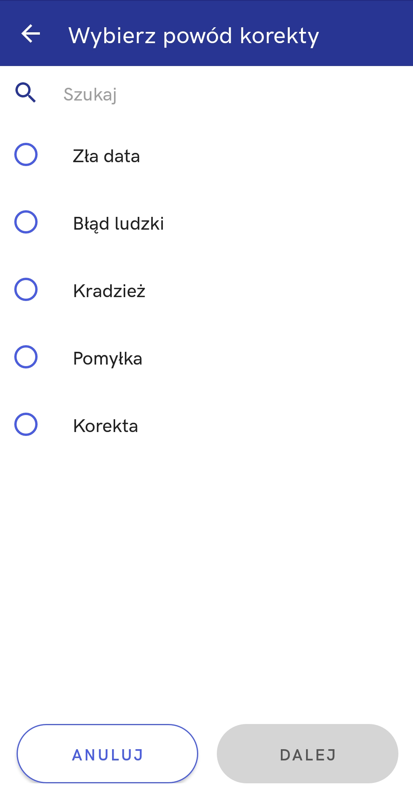Tap the Pomyłka label text

pyautogui.click(x=108, y=358)
